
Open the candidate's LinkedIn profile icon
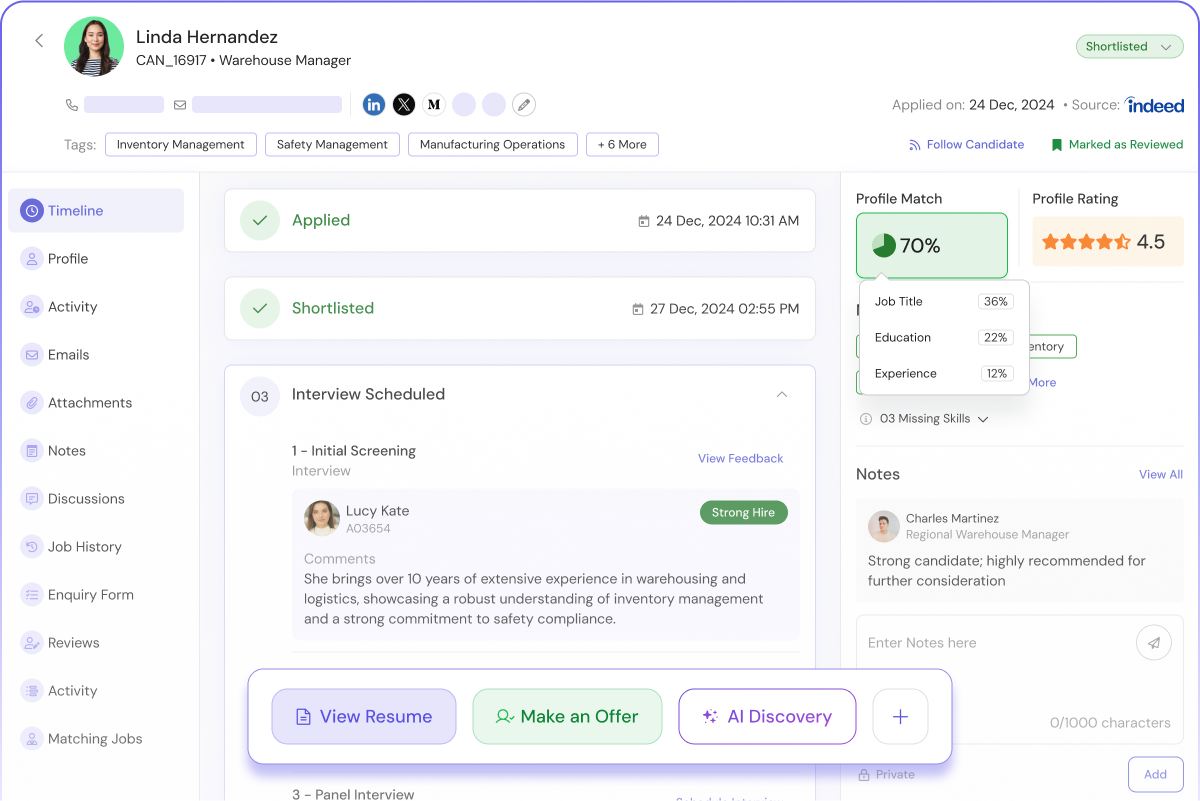(374, 104)
